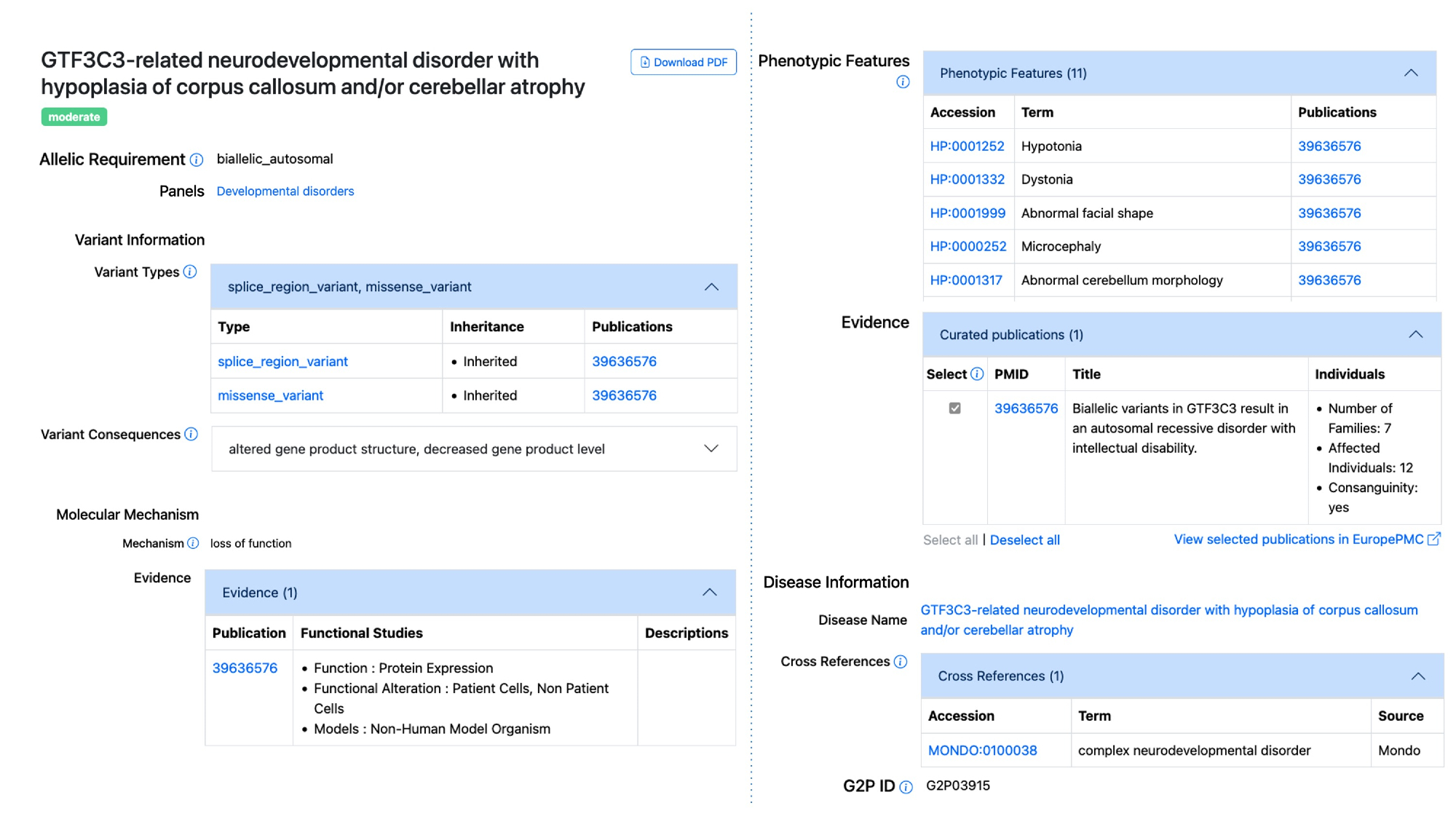Click the Select column info icon

(977, 374)
